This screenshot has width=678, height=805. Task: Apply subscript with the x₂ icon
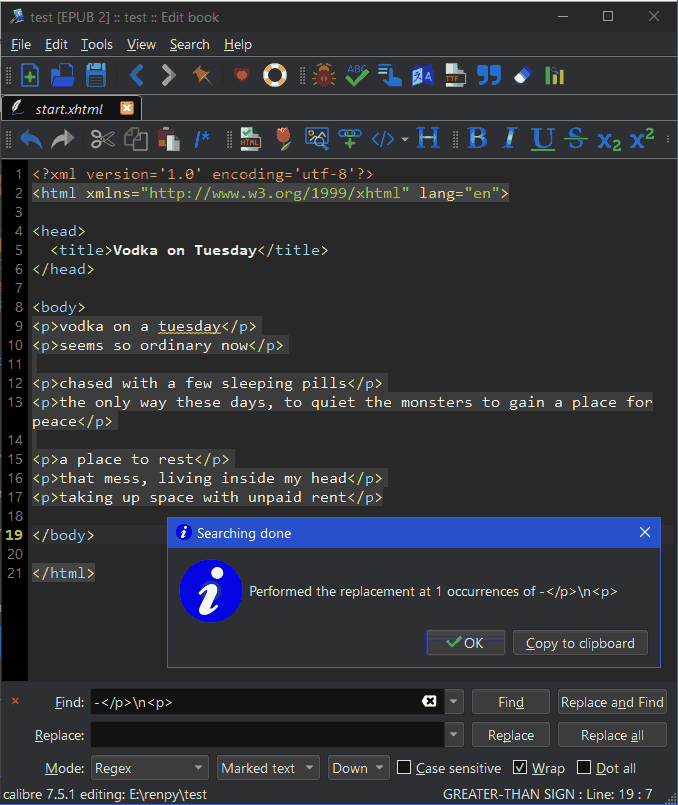609,141
